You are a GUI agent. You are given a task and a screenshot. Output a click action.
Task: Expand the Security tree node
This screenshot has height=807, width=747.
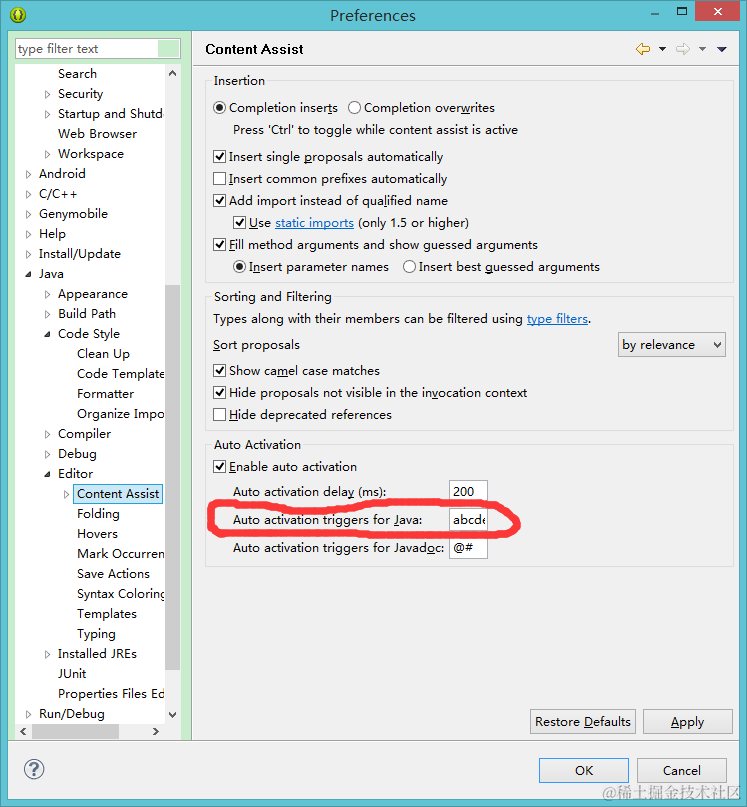click(x=47, y=94)
